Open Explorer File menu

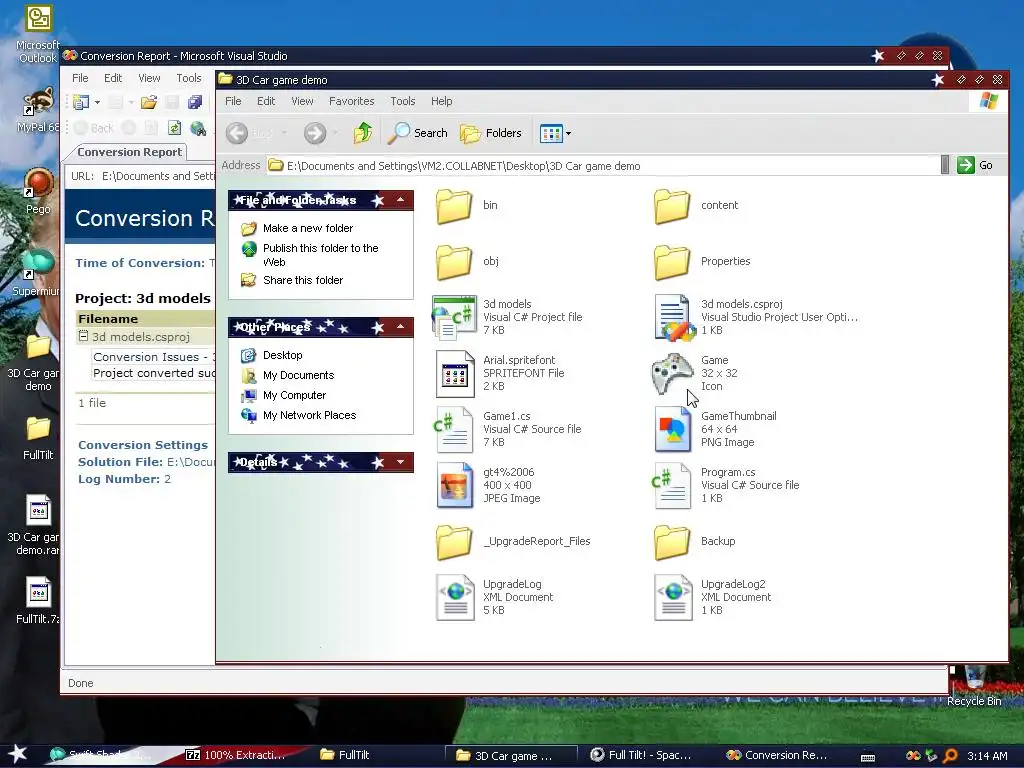(233, 101)
